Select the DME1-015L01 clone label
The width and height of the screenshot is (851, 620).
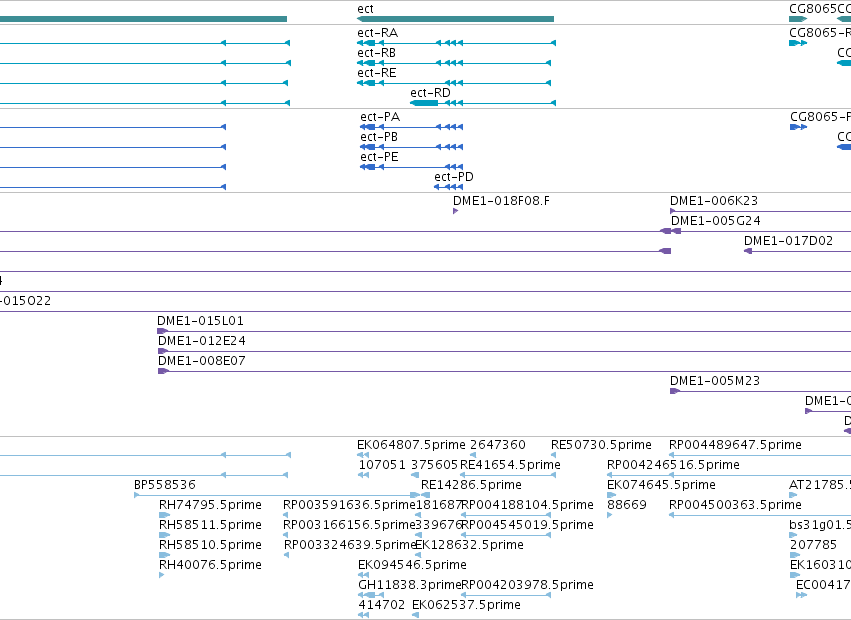pyautogui.click(x=200, y=321)
